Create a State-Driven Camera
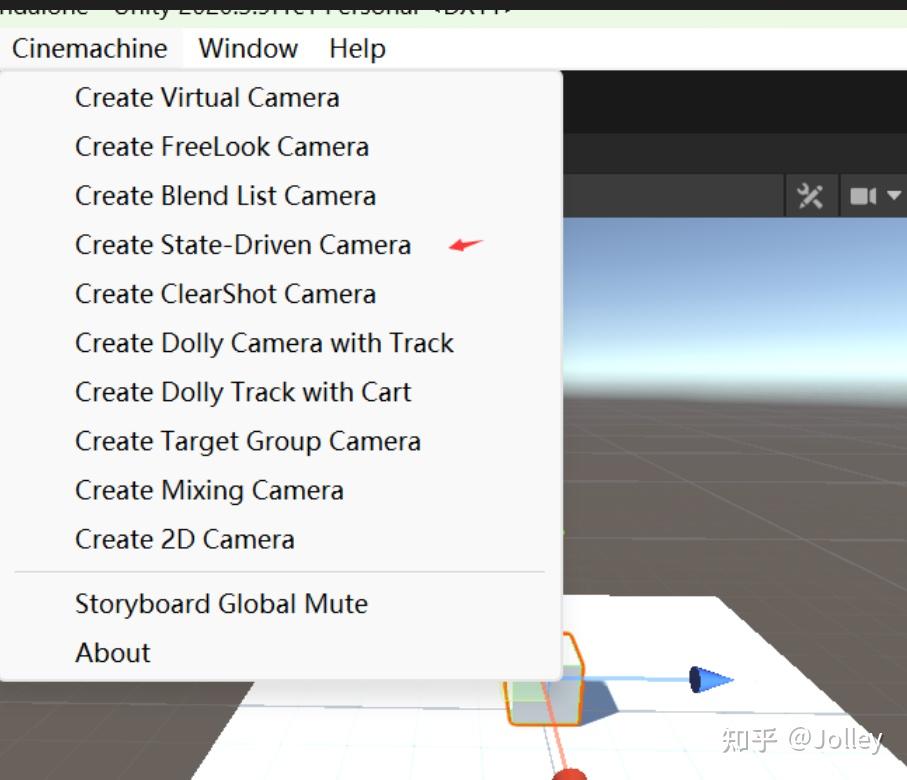The height and width of the screenshot is (780, 907). pos(242,244)
